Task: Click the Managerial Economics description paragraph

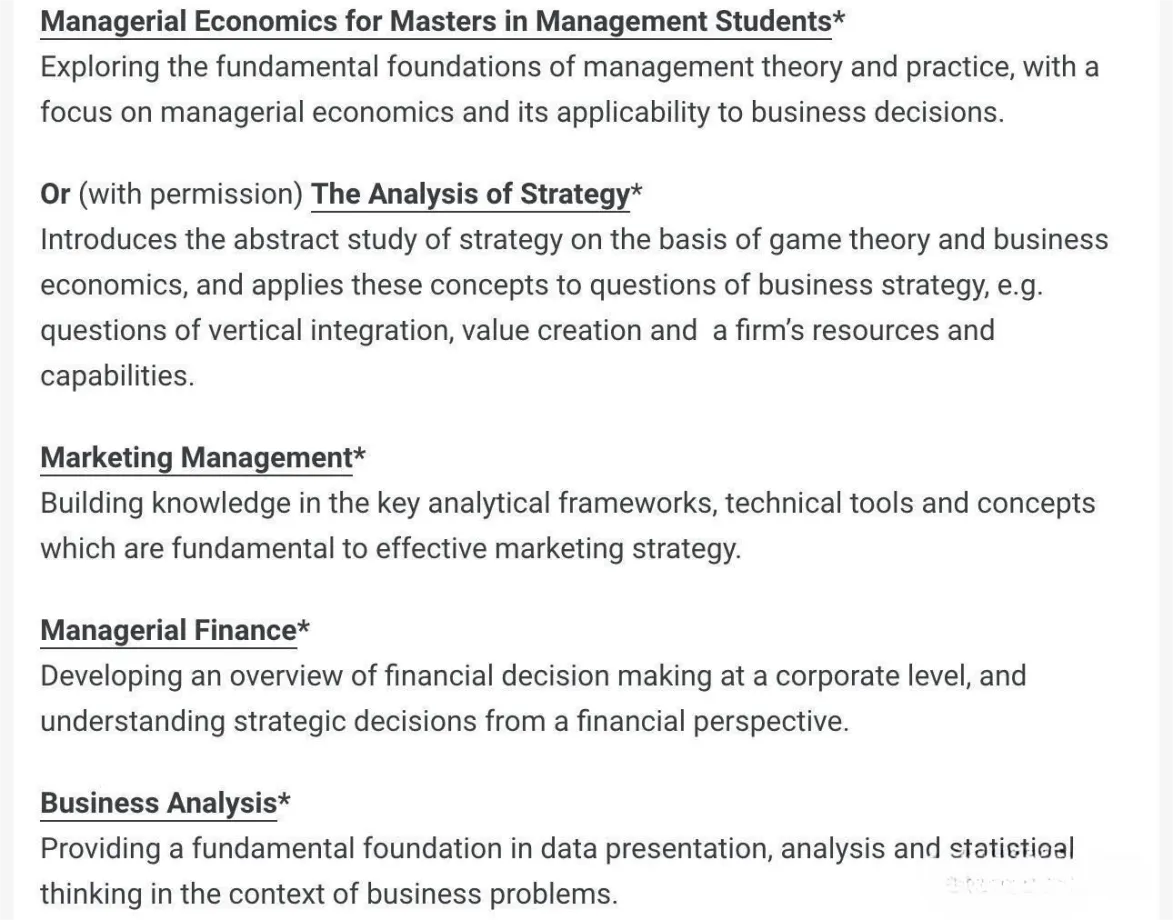Action: [568, 90]
